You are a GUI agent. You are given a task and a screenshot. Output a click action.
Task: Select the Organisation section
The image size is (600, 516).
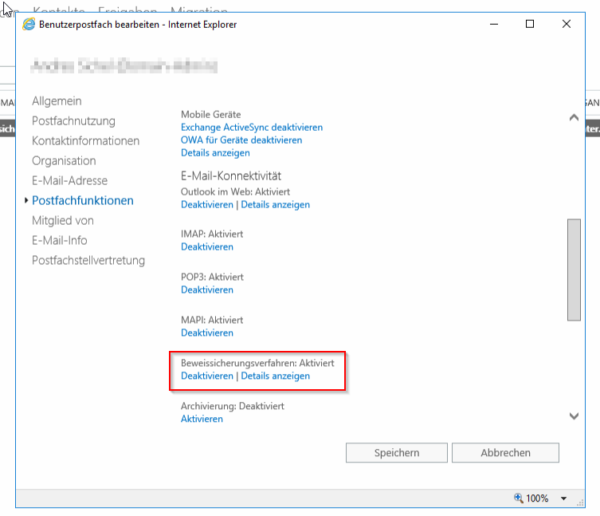click(64, 161)
